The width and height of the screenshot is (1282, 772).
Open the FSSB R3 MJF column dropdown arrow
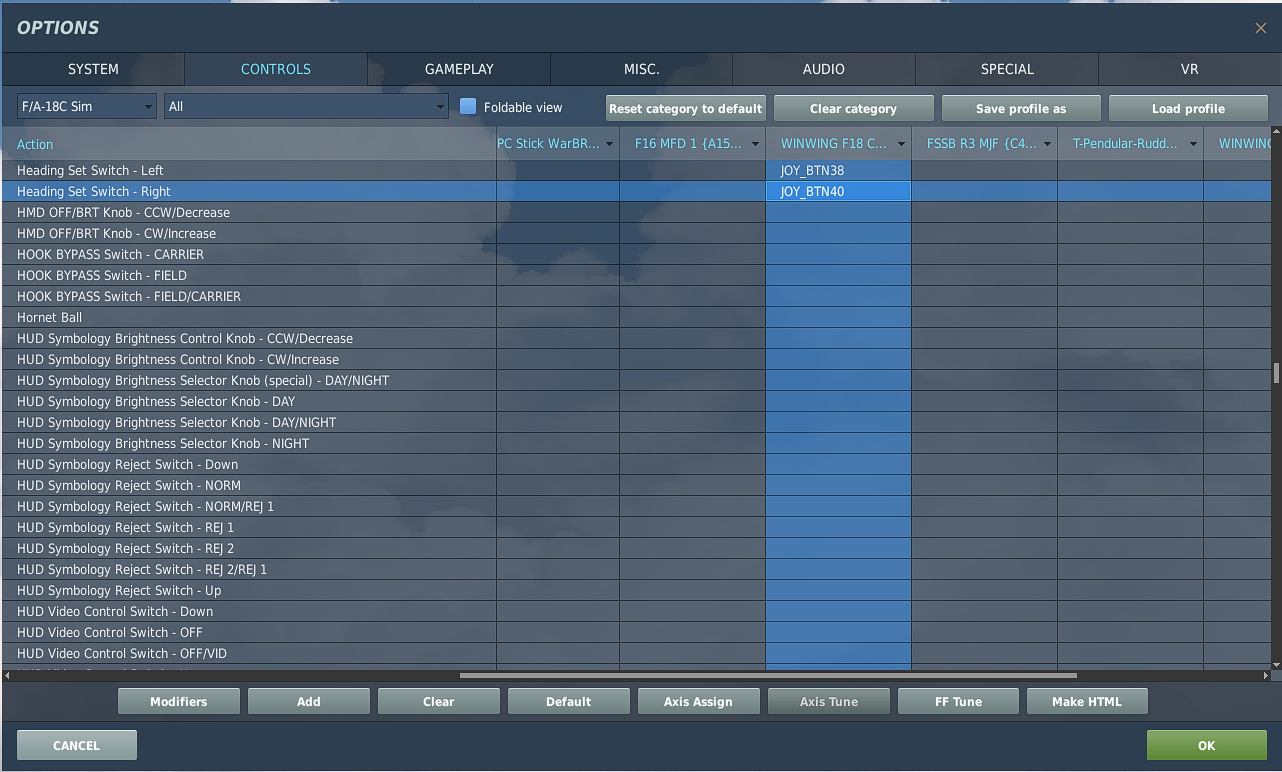(x=1047, y=144)
